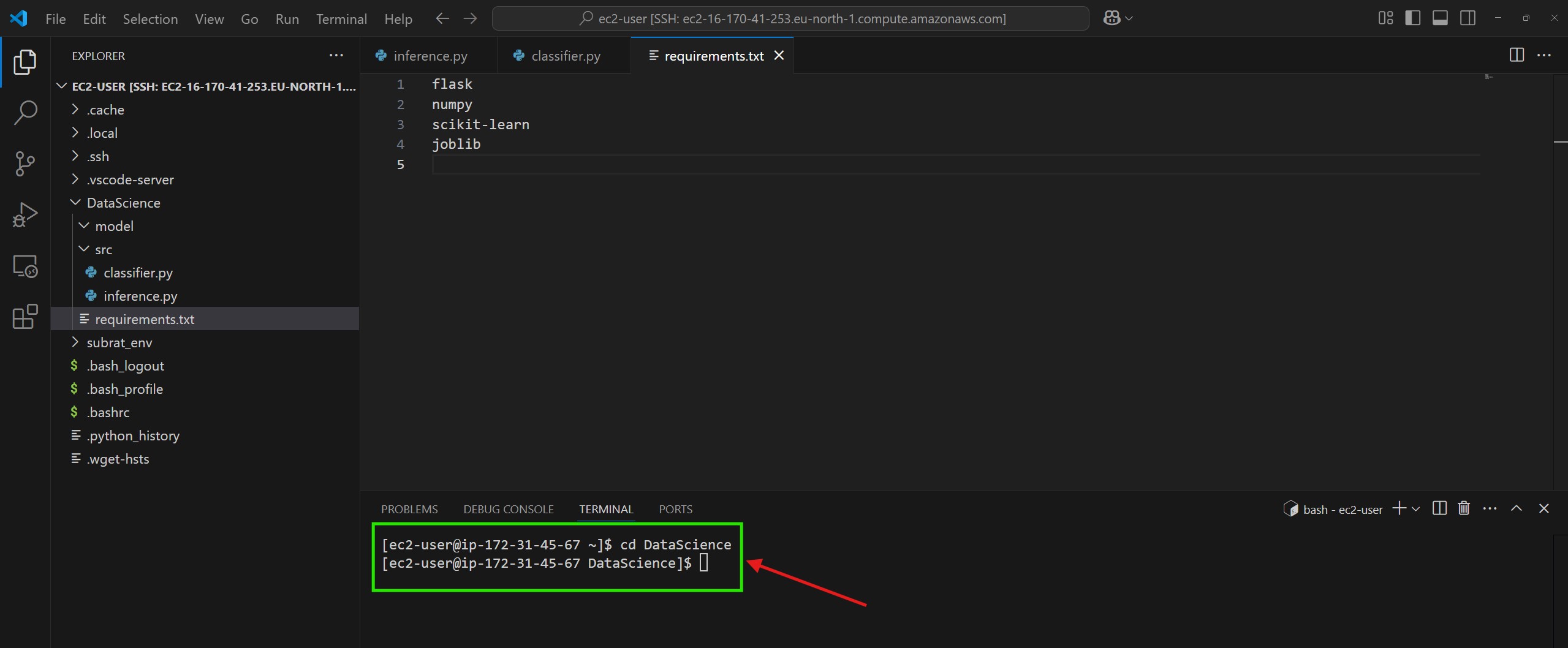Screen dimensions: 1568x648
Task: Toggle the secondary side bar visibility
Action: [1468, 18]
